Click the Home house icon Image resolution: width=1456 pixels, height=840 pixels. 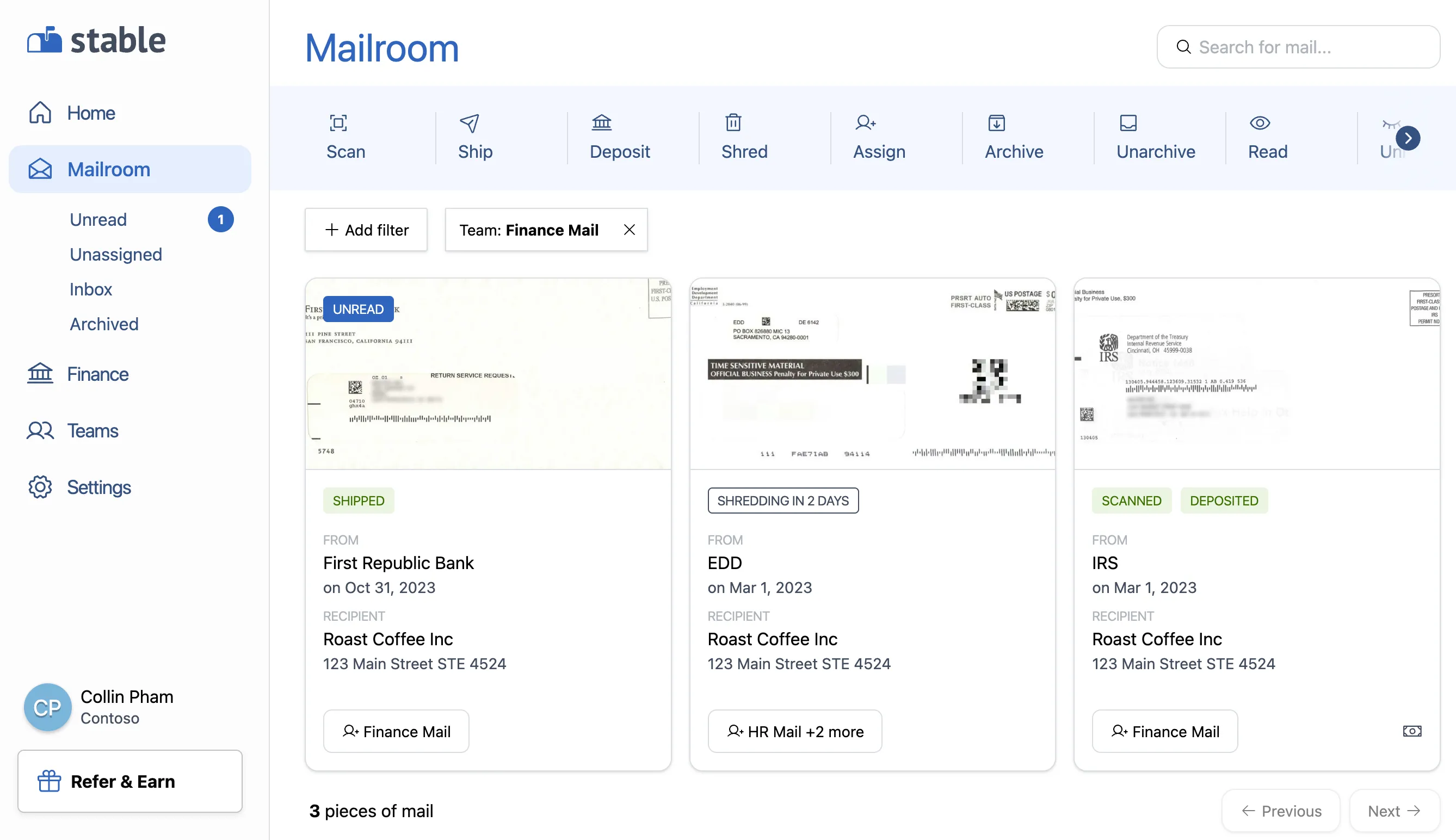tap(40, 113)
